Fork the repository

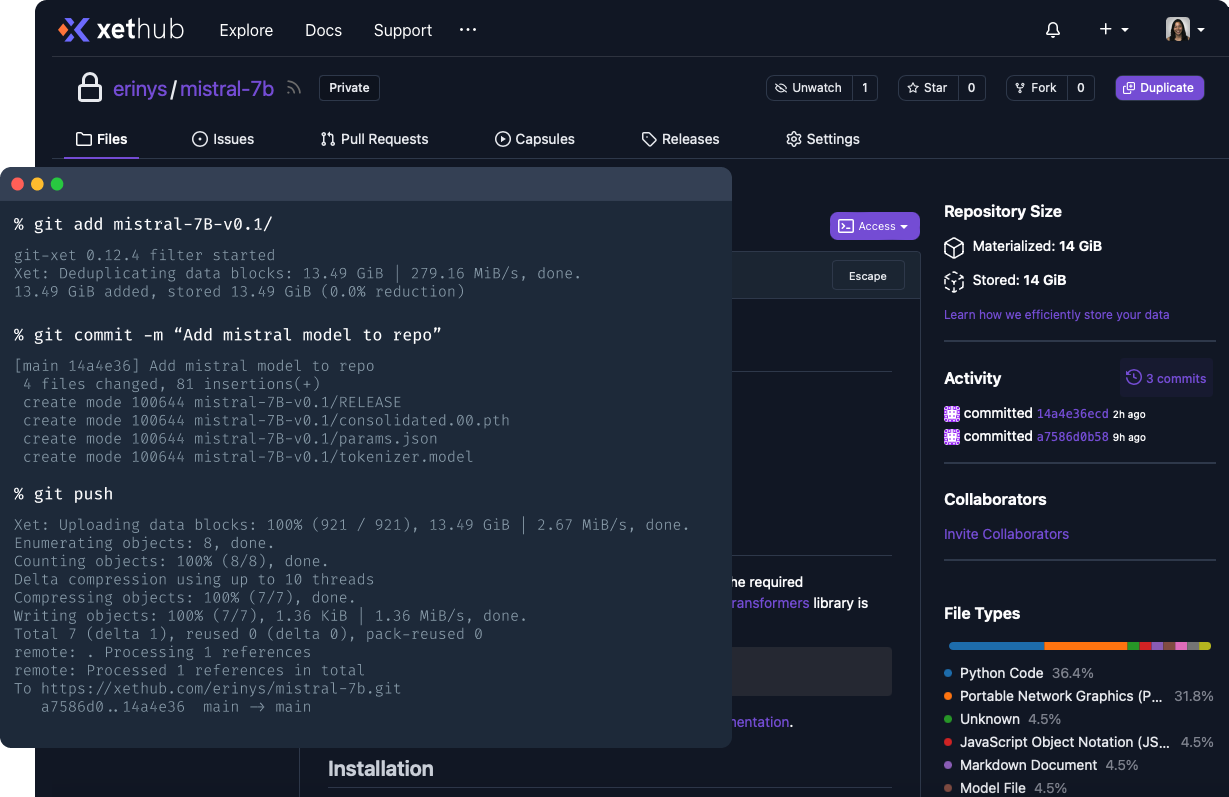(x=1037, y=88)
